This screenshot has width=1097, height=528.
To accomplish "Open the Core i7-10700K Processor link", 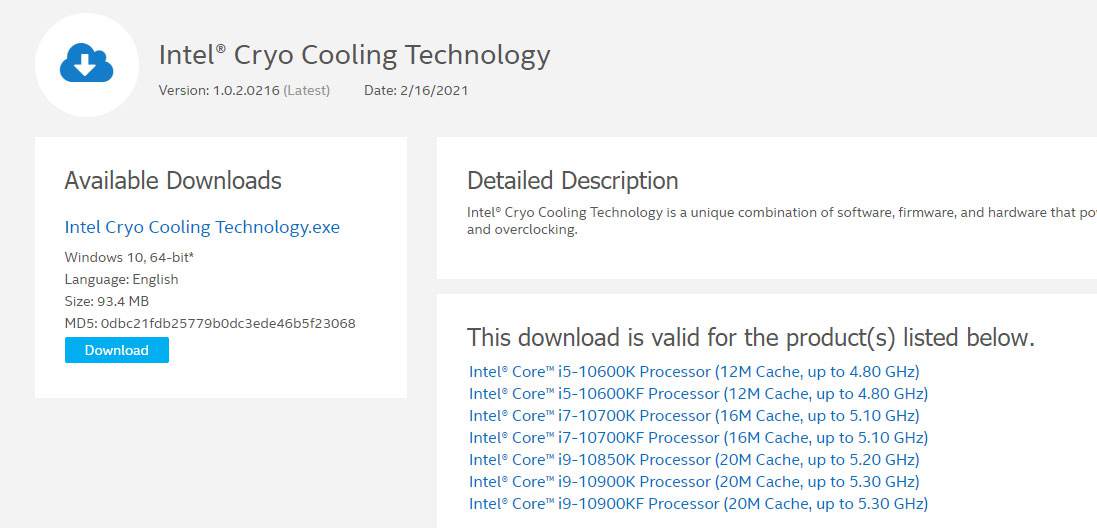I will (x=694, y=415).
